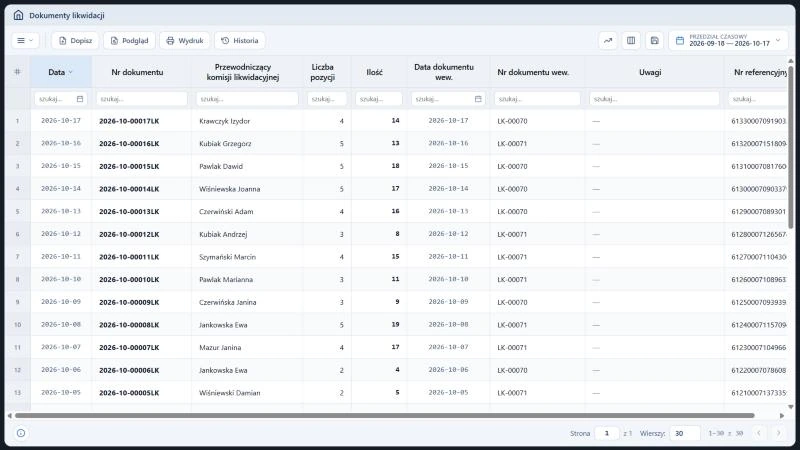
Task: Click the scroll left arrow
Action: pos(9,415)
